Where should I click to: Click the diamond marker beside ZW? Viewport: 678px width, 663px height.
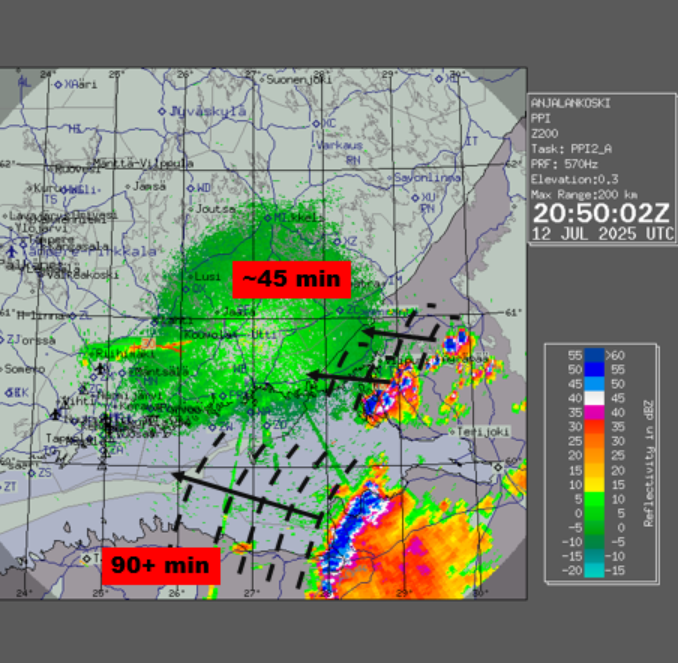(x=212, y=427)
